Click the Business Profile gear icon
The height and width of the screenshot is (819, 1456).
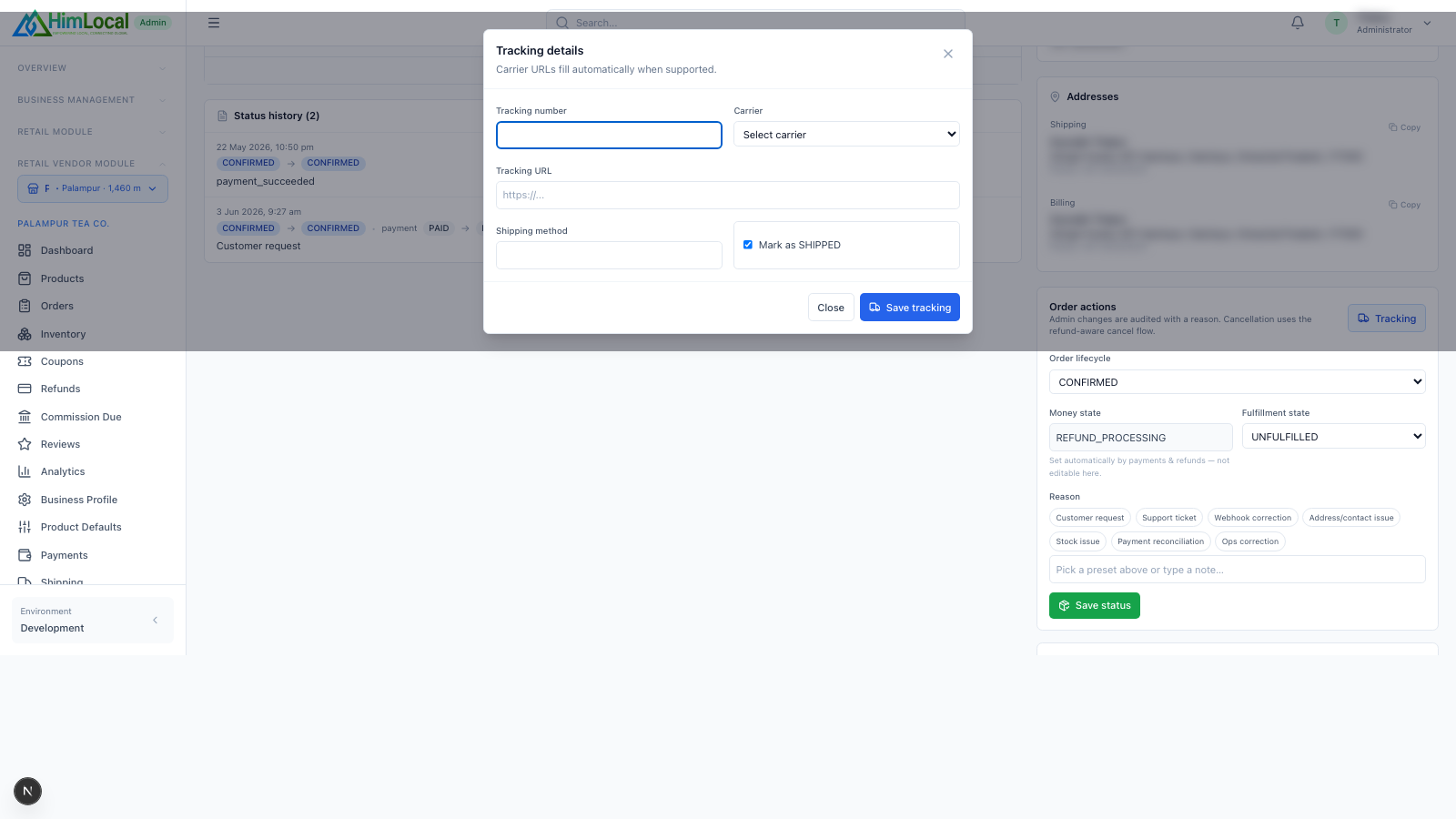click(x=25, y=500)
